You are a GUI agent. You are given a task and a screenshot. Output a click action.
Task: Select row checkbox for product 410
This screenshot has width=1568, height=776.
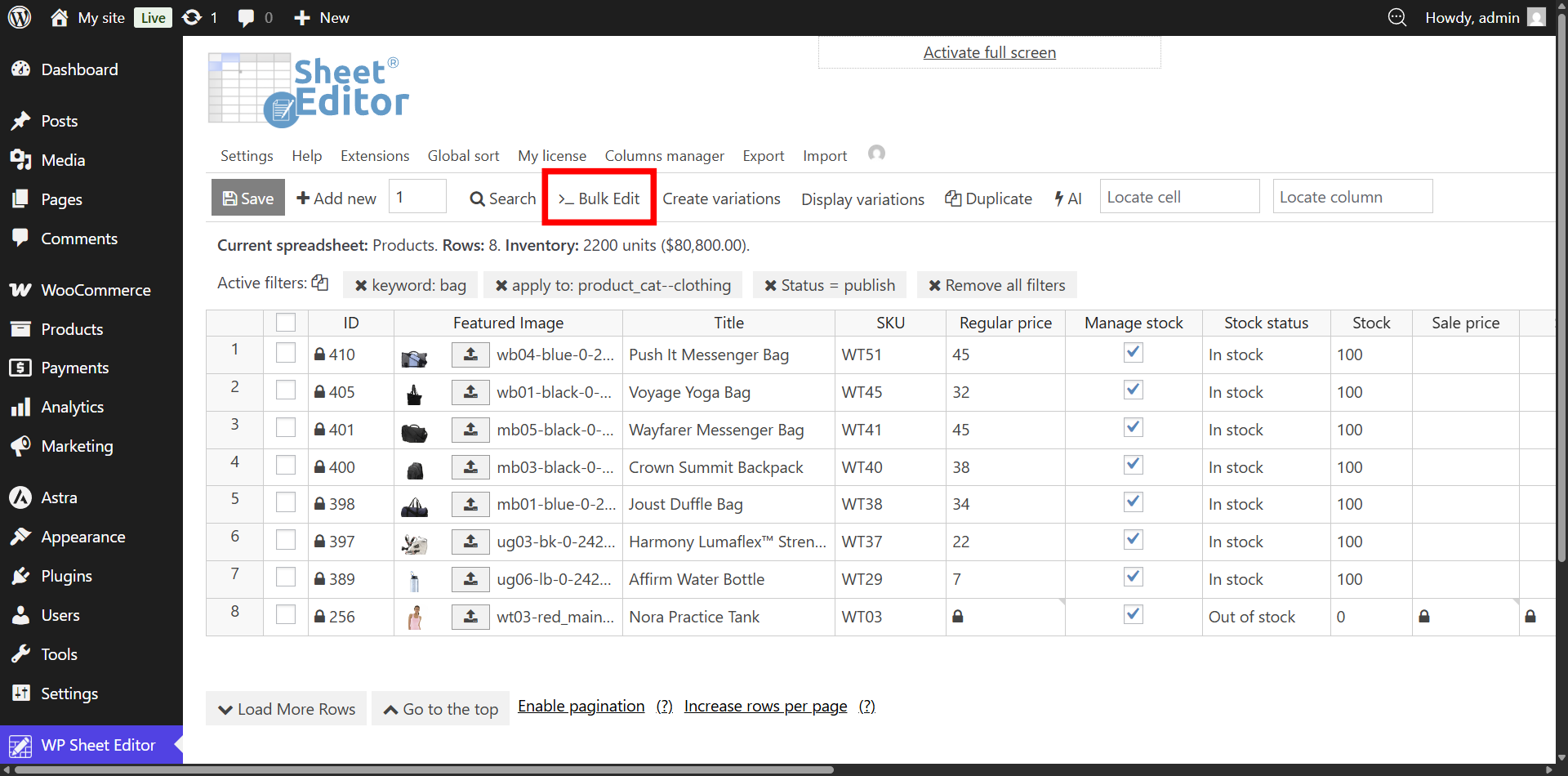pos(286,353)
